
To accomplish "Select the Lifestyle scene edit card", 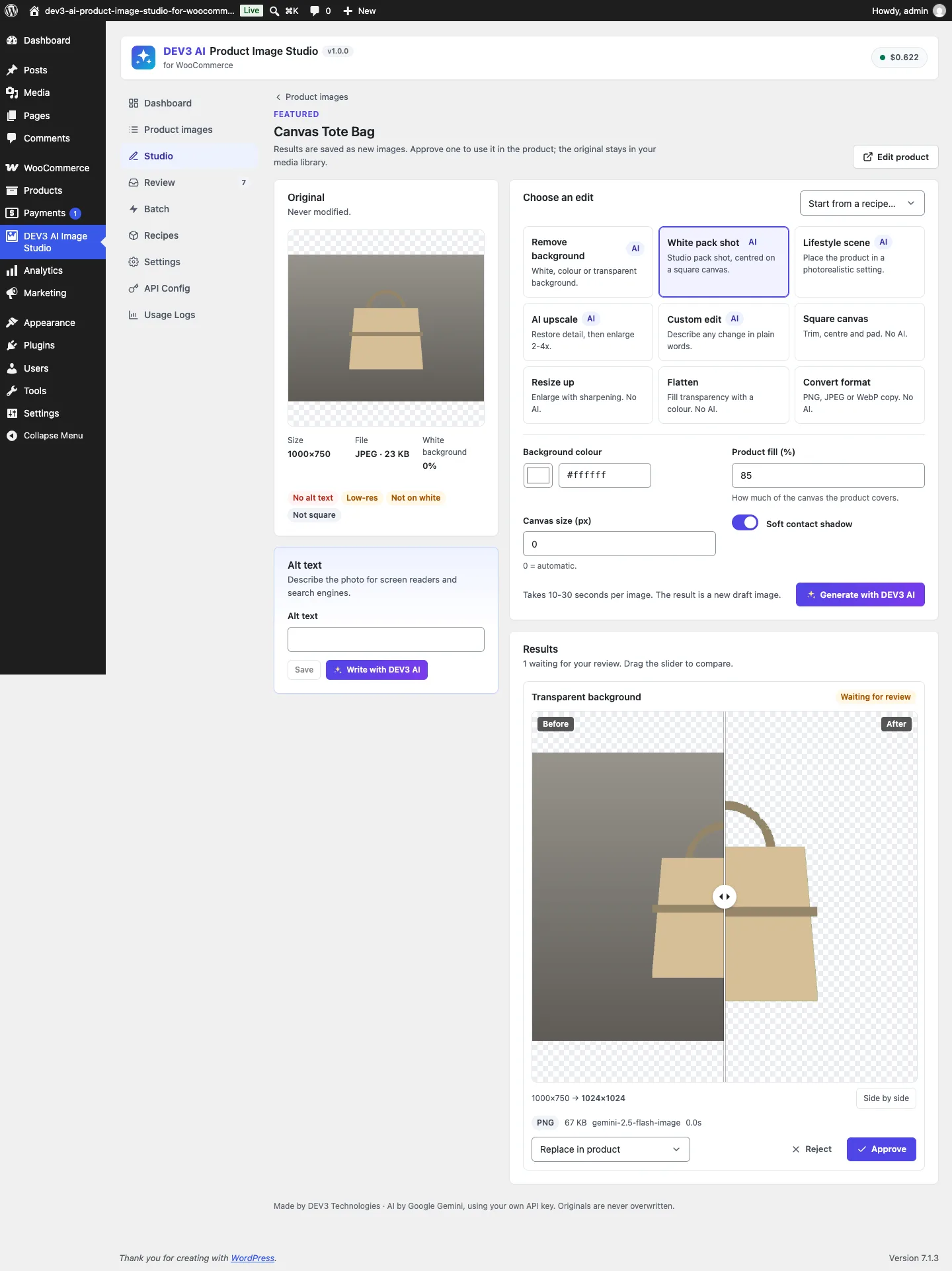I will (x=859, y=262).
